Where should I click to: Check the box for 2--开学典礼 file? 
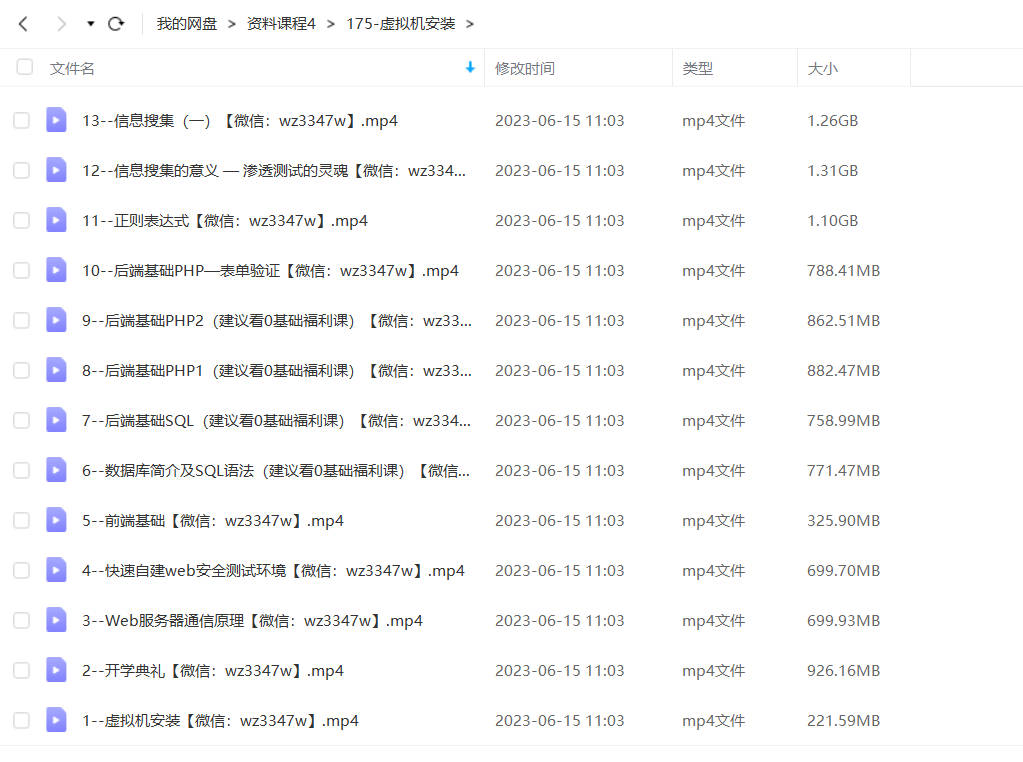coord(22,671)
